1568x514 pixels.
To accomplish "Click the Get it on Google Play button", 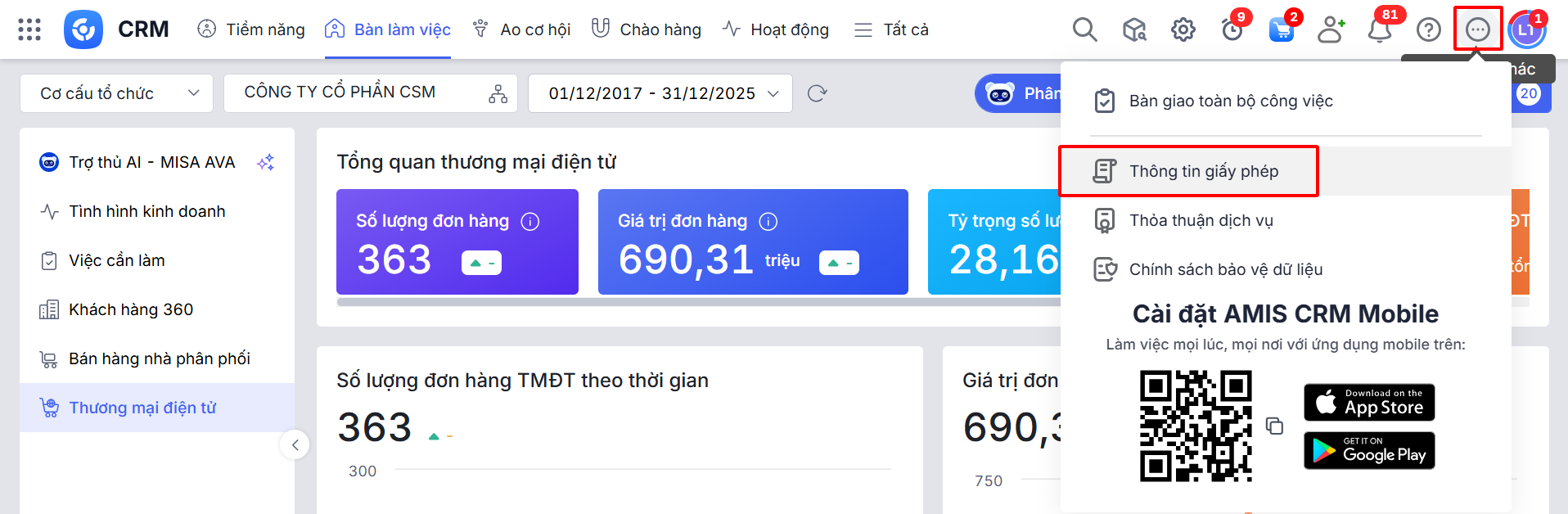I will click(1369, 450).
